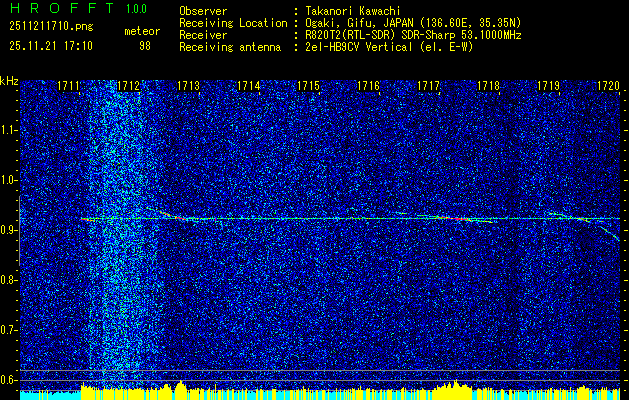This screenshot has height=400, width=629.
Task: Click the 1712 time marker
Action: (x=128, y=86)
